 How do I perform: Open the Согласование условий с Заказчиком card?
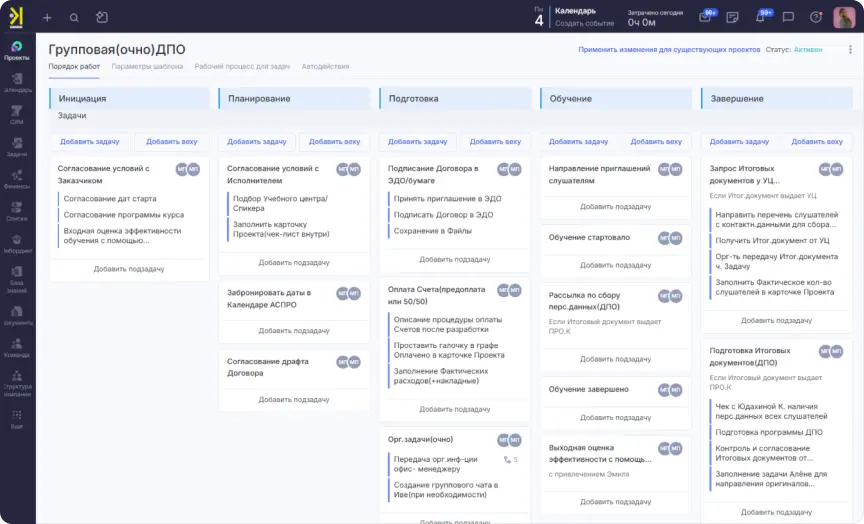click(x=103, y=174)
